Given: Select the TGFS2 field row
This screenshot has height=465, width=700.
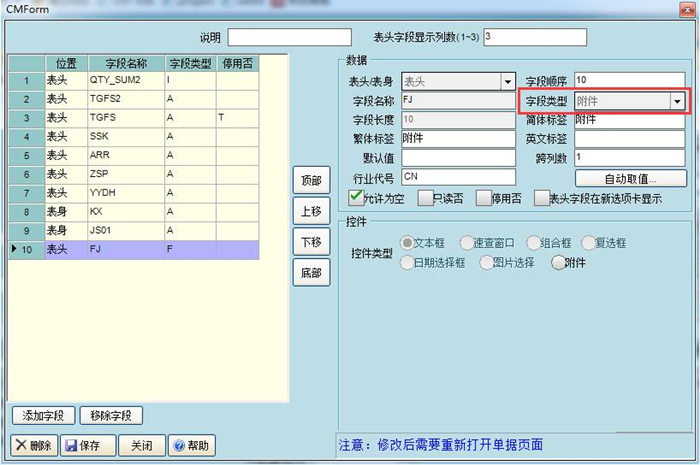Looking at the screenshot, I should pyautogui.click(x=134, y=99).
